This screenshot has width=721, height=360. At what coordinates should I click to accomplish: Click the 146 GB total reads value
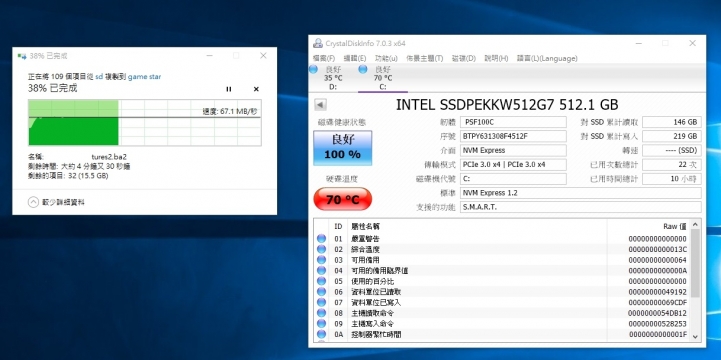coord(672,122)
